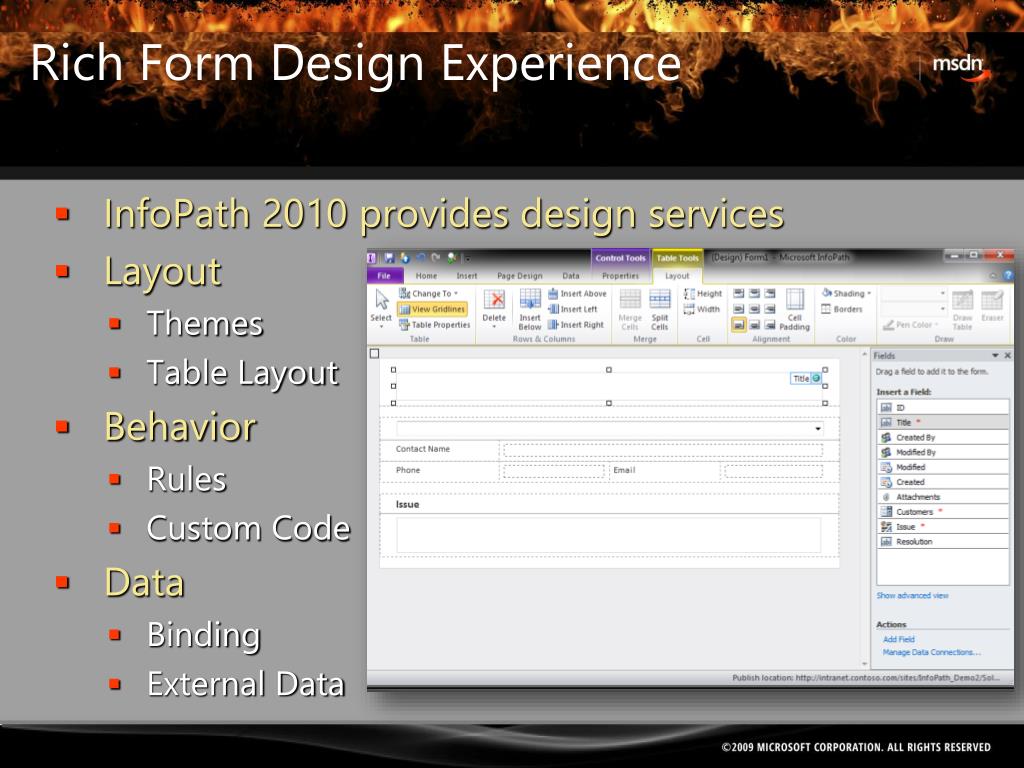1024x768 pixels.
Task: Open the Pen Color dropdown
Action: [910, 325]
